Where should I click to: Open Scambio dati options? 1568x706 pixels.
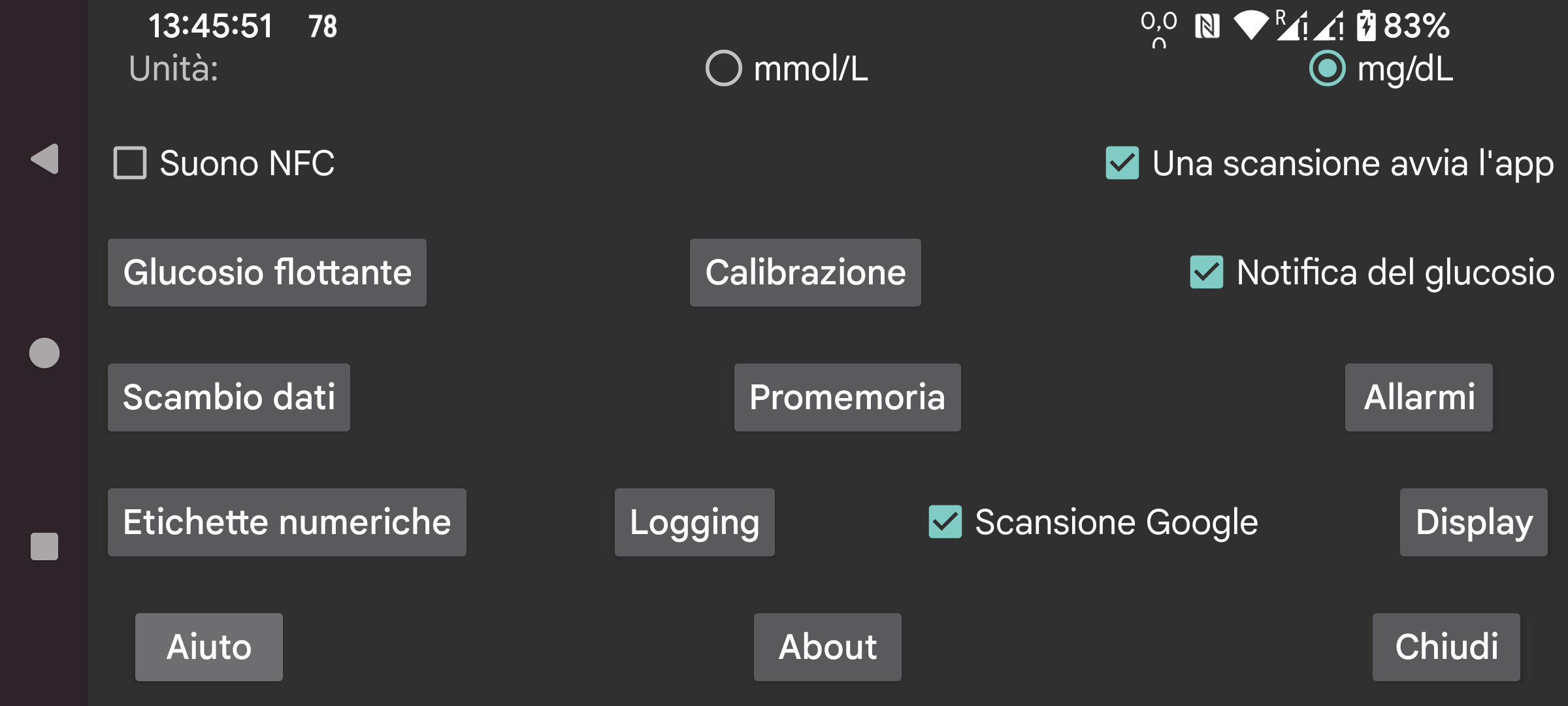(229, 397)
